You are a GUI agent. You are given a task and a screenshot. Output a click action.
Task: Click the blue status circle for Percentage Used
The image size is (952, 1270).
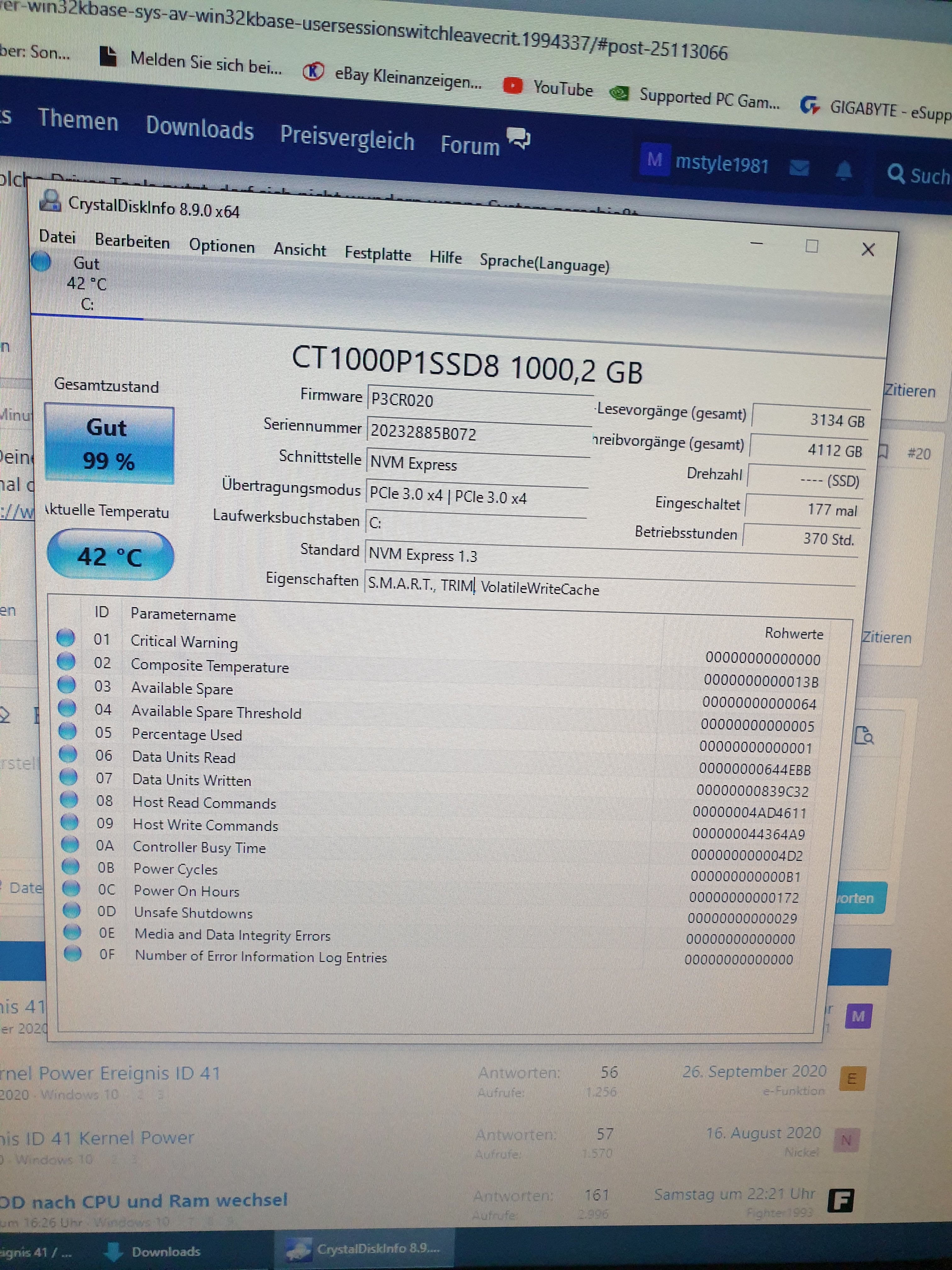(68, 730)
